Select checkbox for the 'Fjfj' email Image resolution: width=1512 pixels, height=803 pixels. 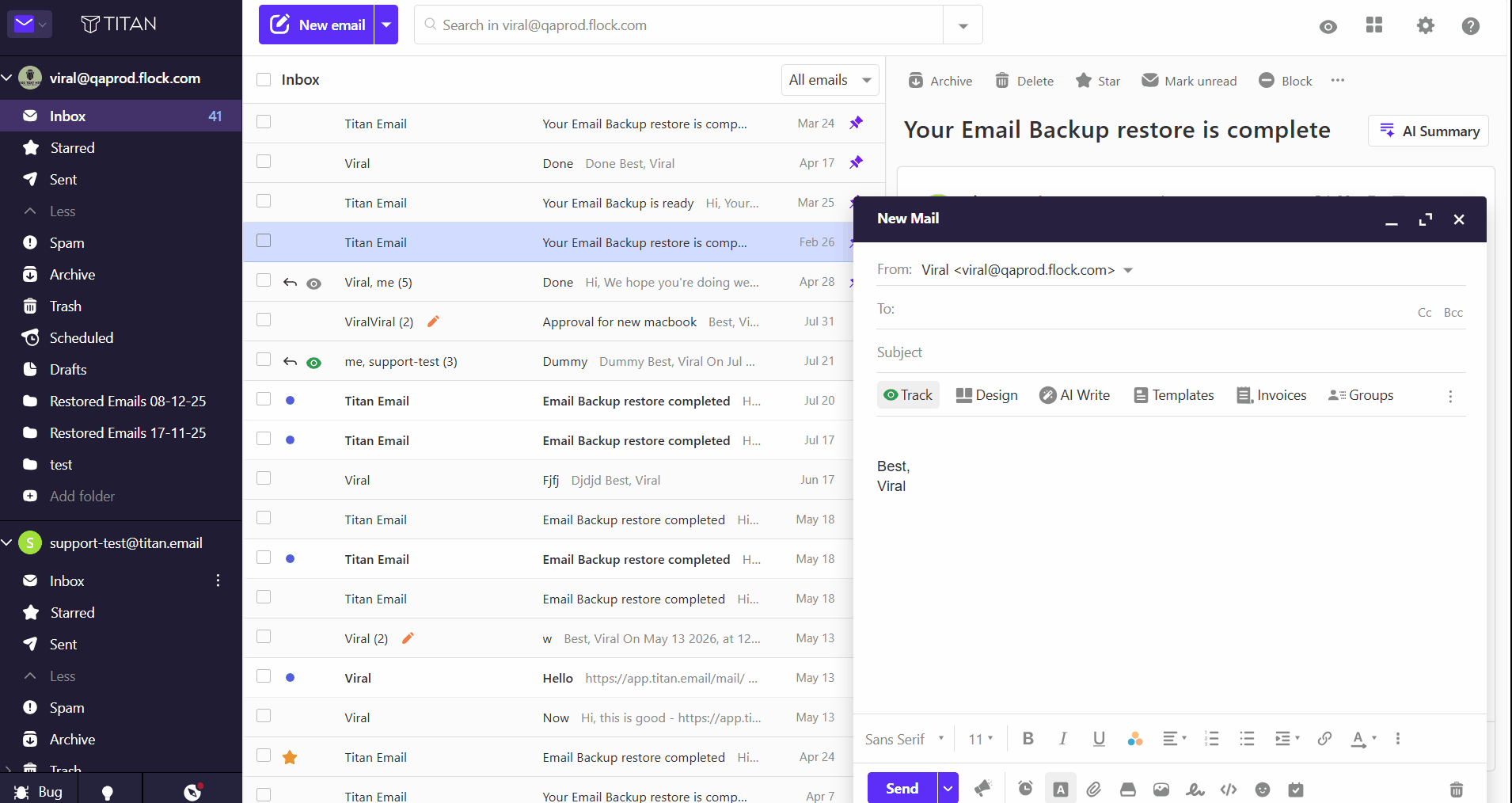pos(264,478)
